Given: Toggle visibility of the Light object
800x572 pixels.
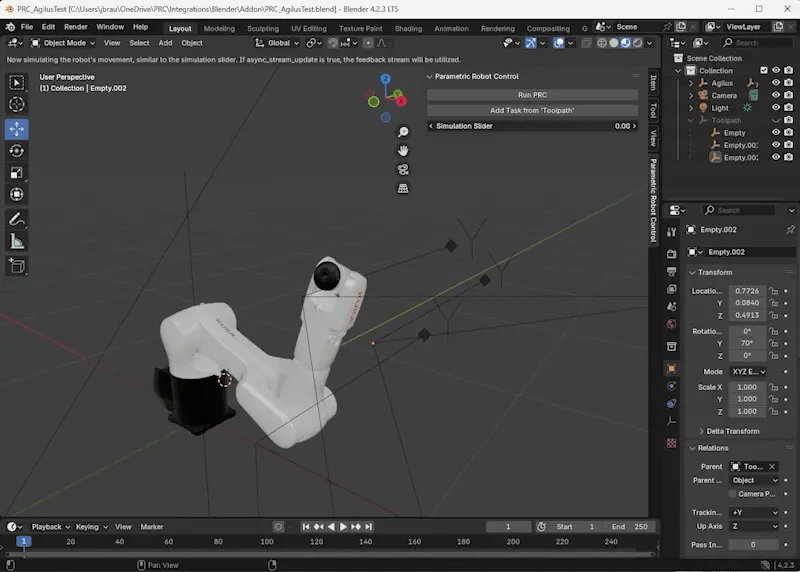Looking at the screenshot, I should pos(776,108).
